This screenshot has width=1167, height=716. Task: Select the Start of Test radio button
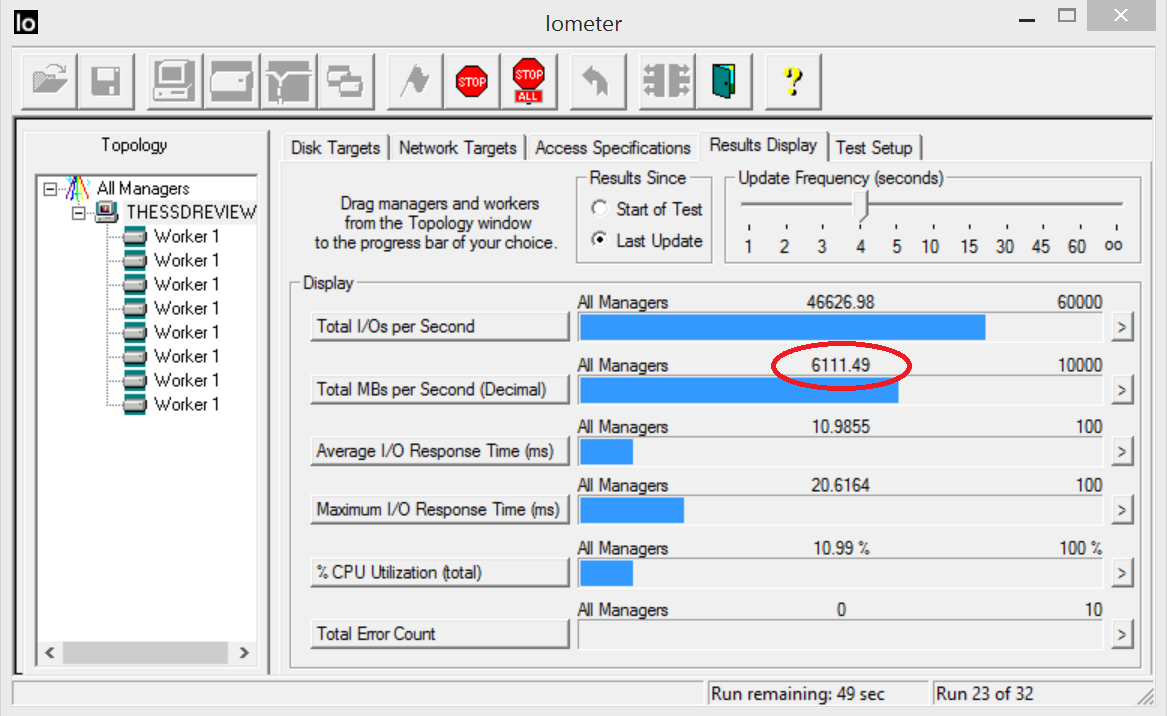click(x=600, y=209)
